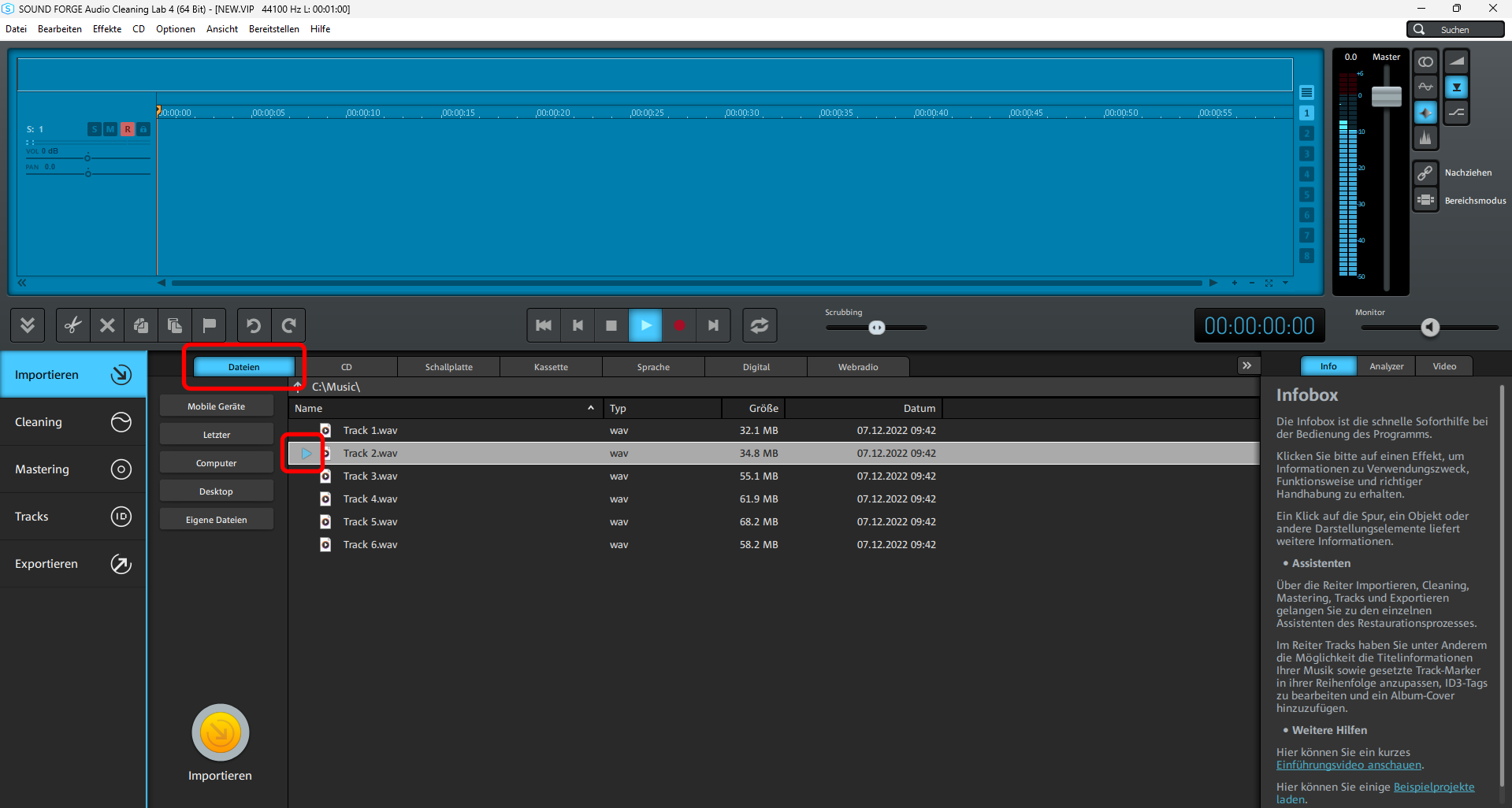Expand import sources with double-right arrow
The width and height of the screenshot is (1512, 808).
[1246, 365]
